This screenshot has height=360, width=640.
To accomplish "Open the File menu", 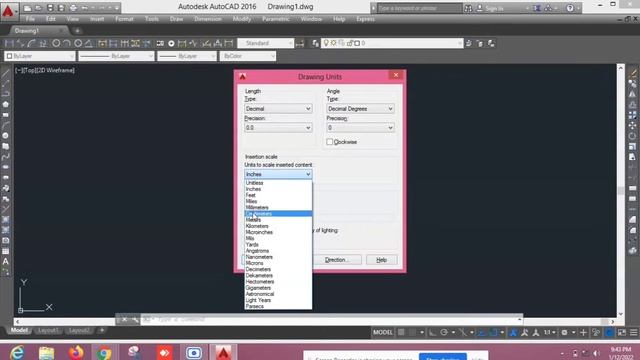I will tap(30, 19).
